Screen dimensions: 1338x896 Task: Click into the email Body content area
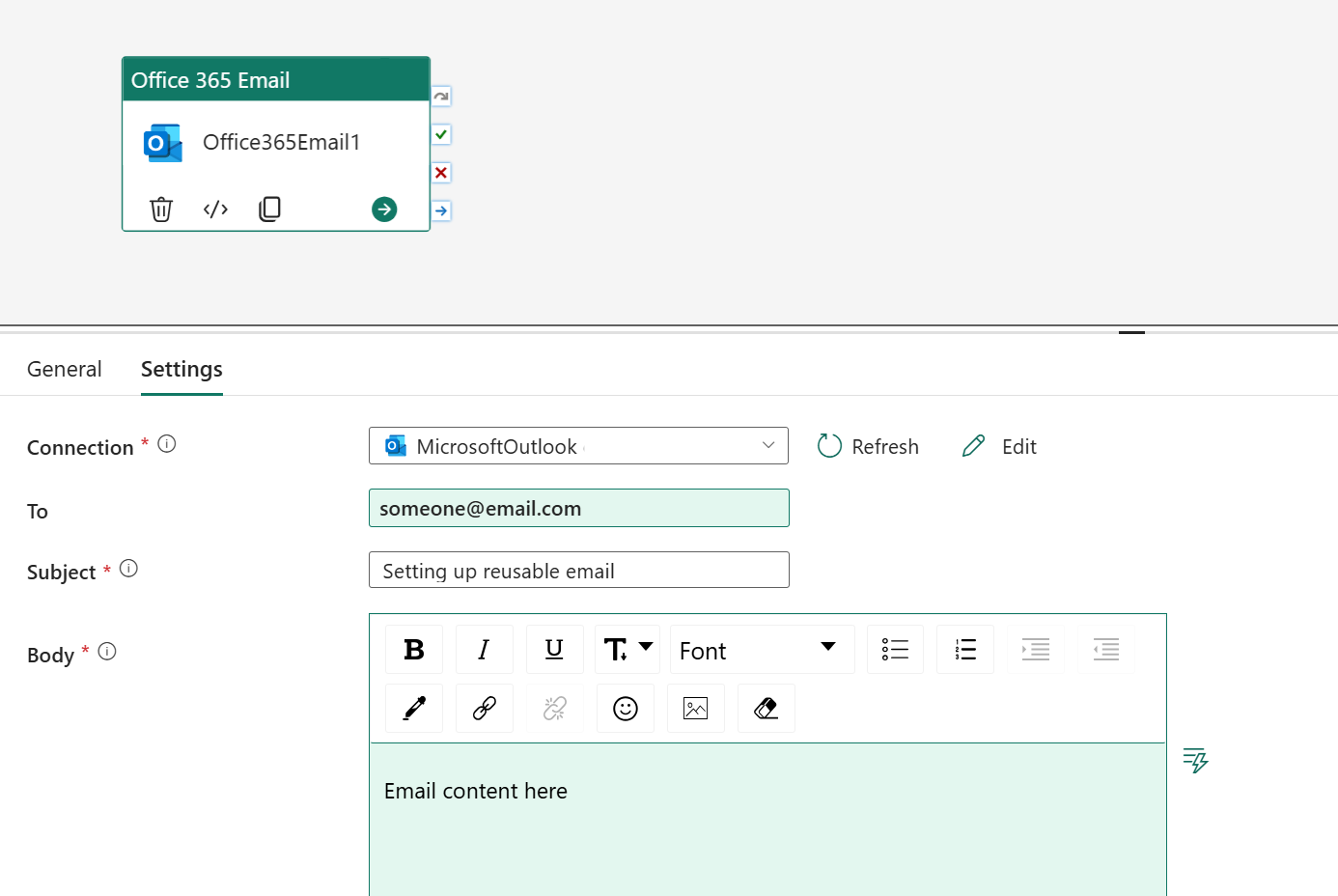tap(767, 819)
